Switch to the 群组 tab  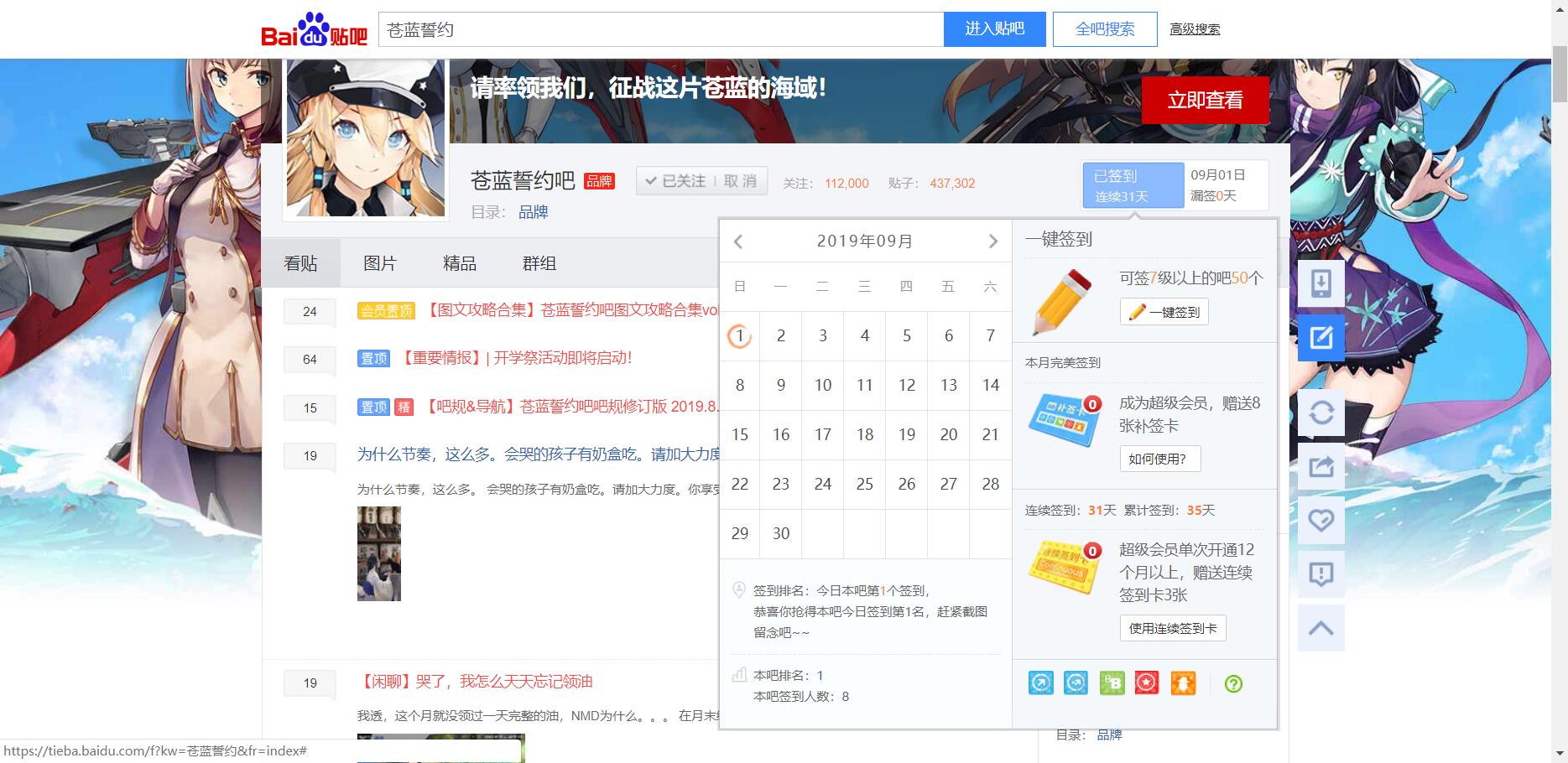point(539,263)
